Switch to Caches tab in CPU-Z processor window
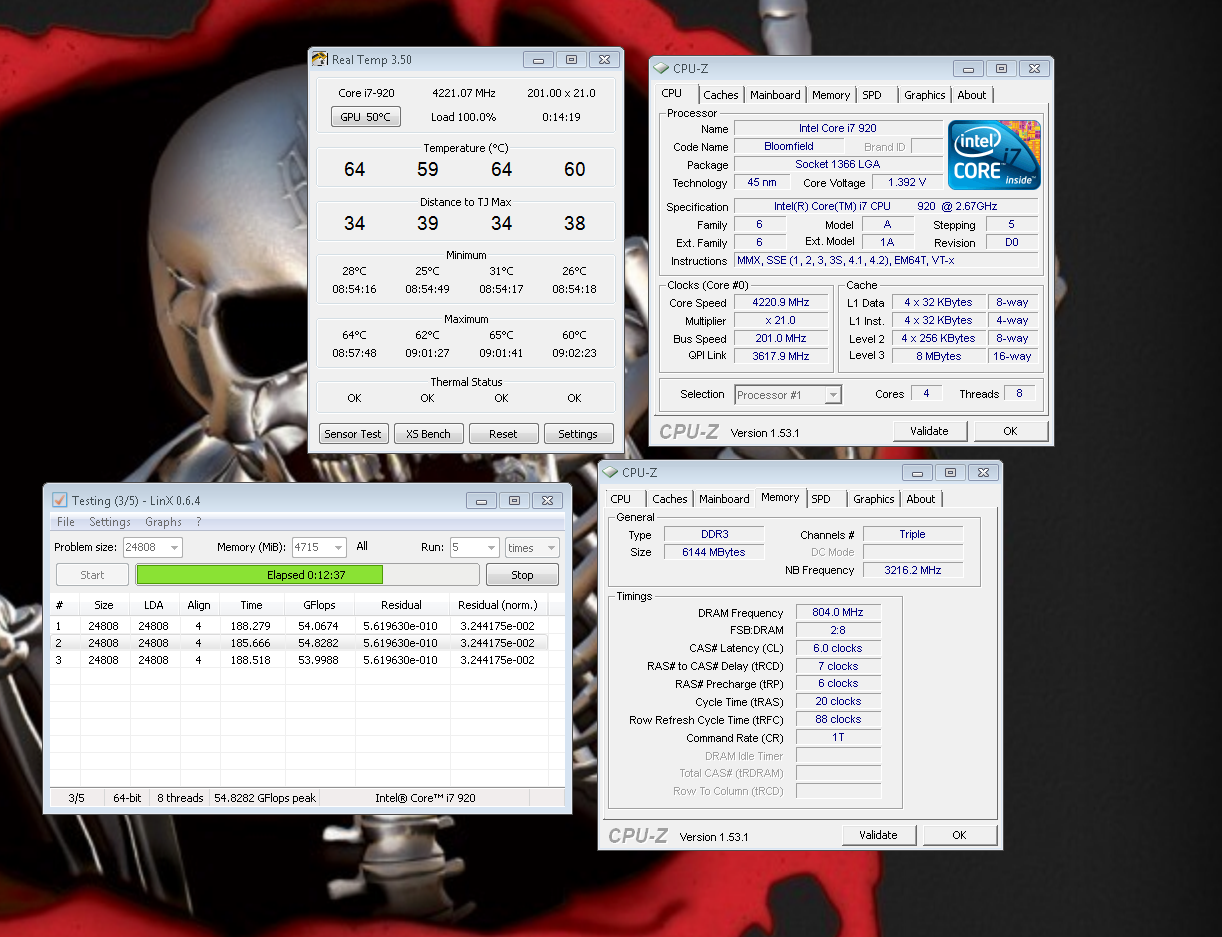Image resolution: width=1222 pixels, height=937 pixels. [x=720, y=95]
